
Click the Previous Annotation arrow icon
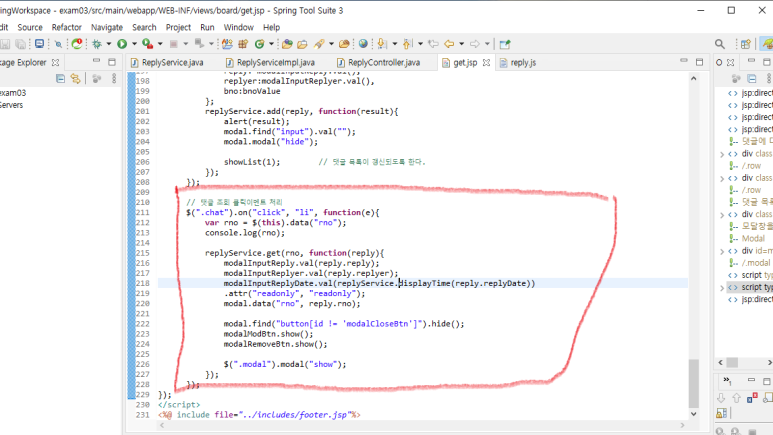[x=407, y=44]
